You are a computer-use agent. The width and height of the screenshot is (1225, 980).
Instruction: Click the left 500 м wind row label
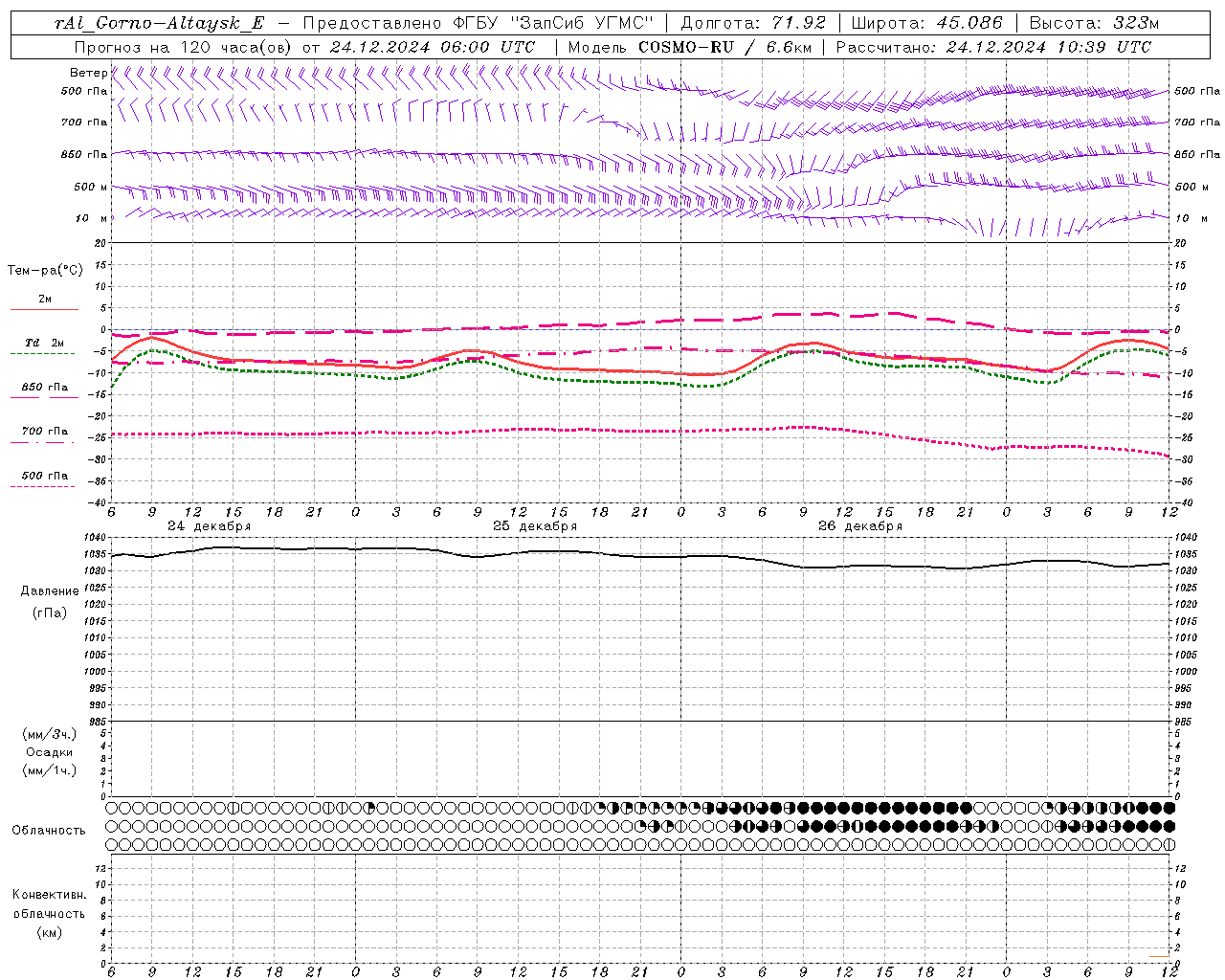(91, 187)
